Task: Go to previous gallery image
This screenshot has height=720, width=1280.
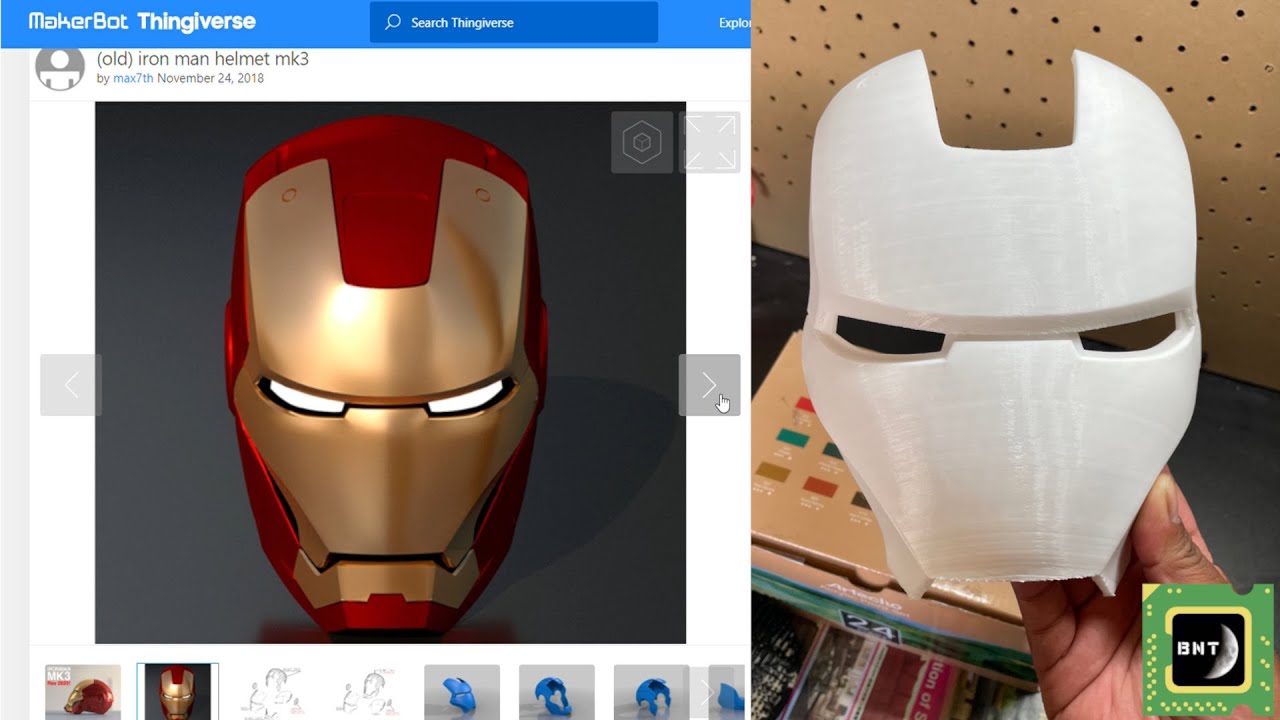Action: pos(71,385)
